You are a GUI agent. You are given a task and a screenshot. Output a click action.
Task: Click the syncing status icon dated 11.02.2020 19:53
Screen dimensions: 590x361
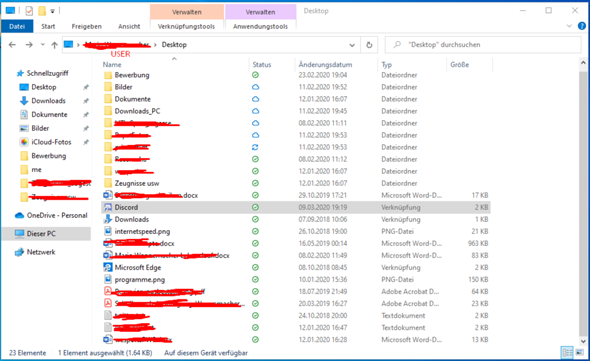(255, 147)
